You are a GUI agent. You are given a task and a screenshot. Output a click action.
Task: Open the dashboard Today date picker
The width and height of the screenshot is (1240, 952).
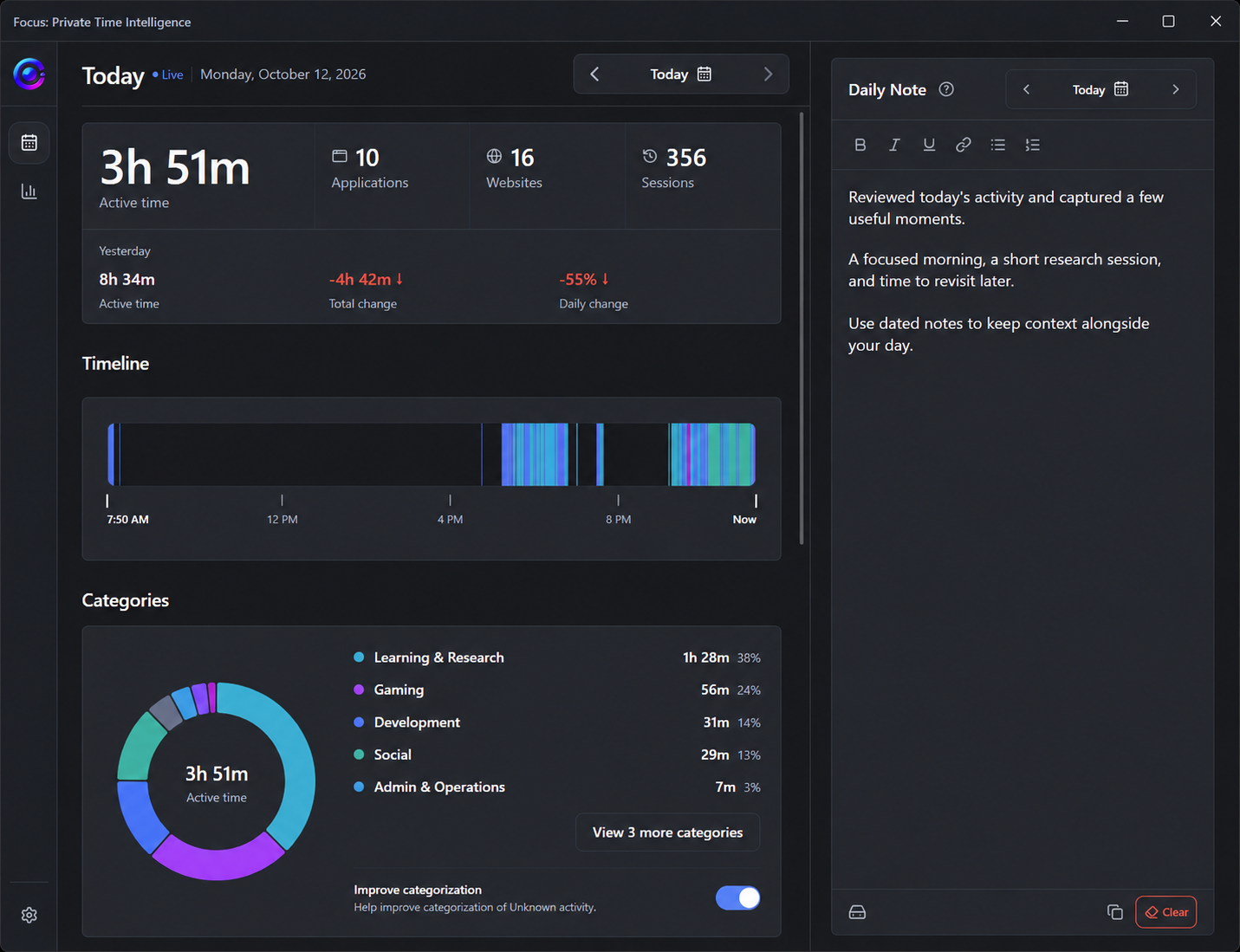point(681,74)
